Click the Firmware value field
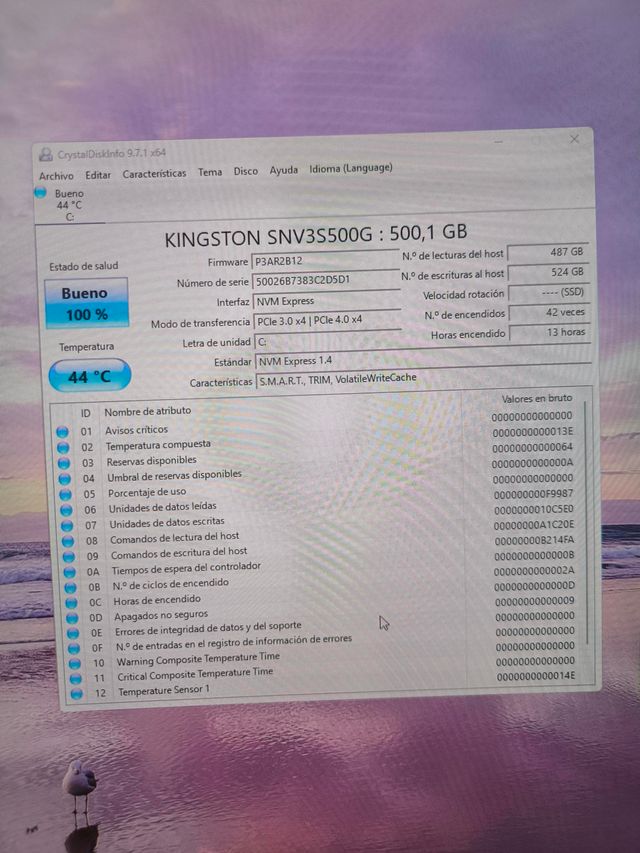 (x=324, y=261)
